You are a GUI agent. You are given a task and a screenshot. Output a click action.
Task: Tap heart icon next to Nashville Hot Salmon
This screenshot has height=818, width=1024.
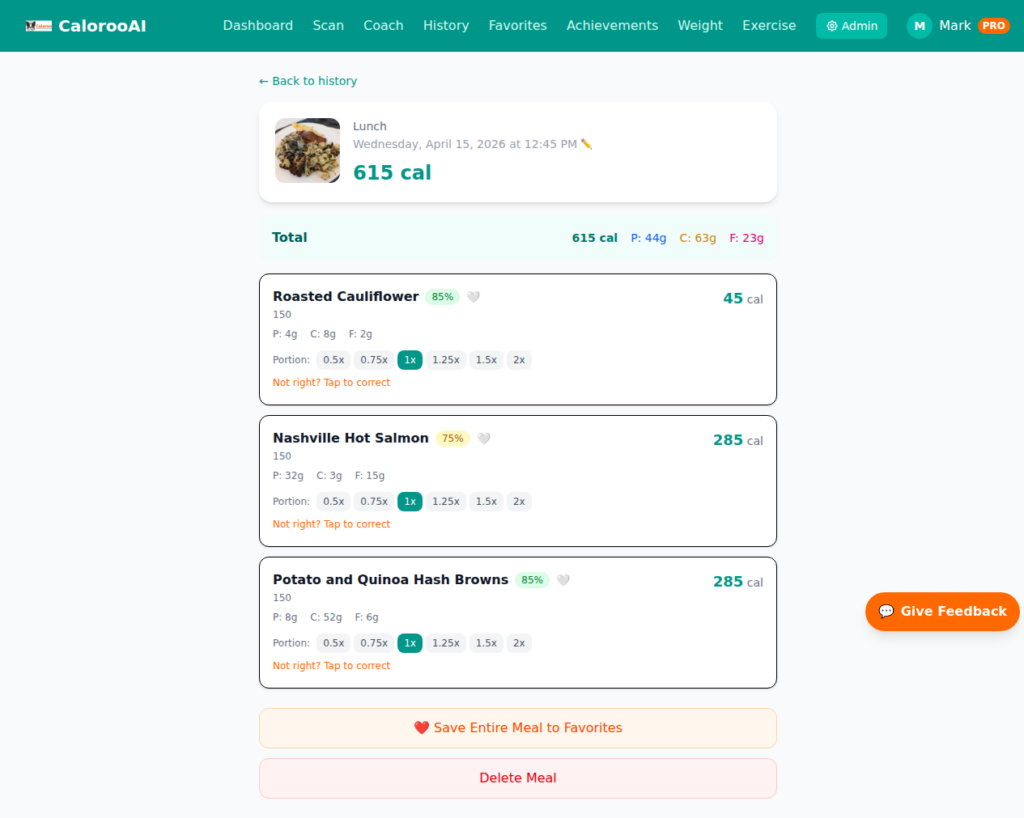[x=483, y=439]
